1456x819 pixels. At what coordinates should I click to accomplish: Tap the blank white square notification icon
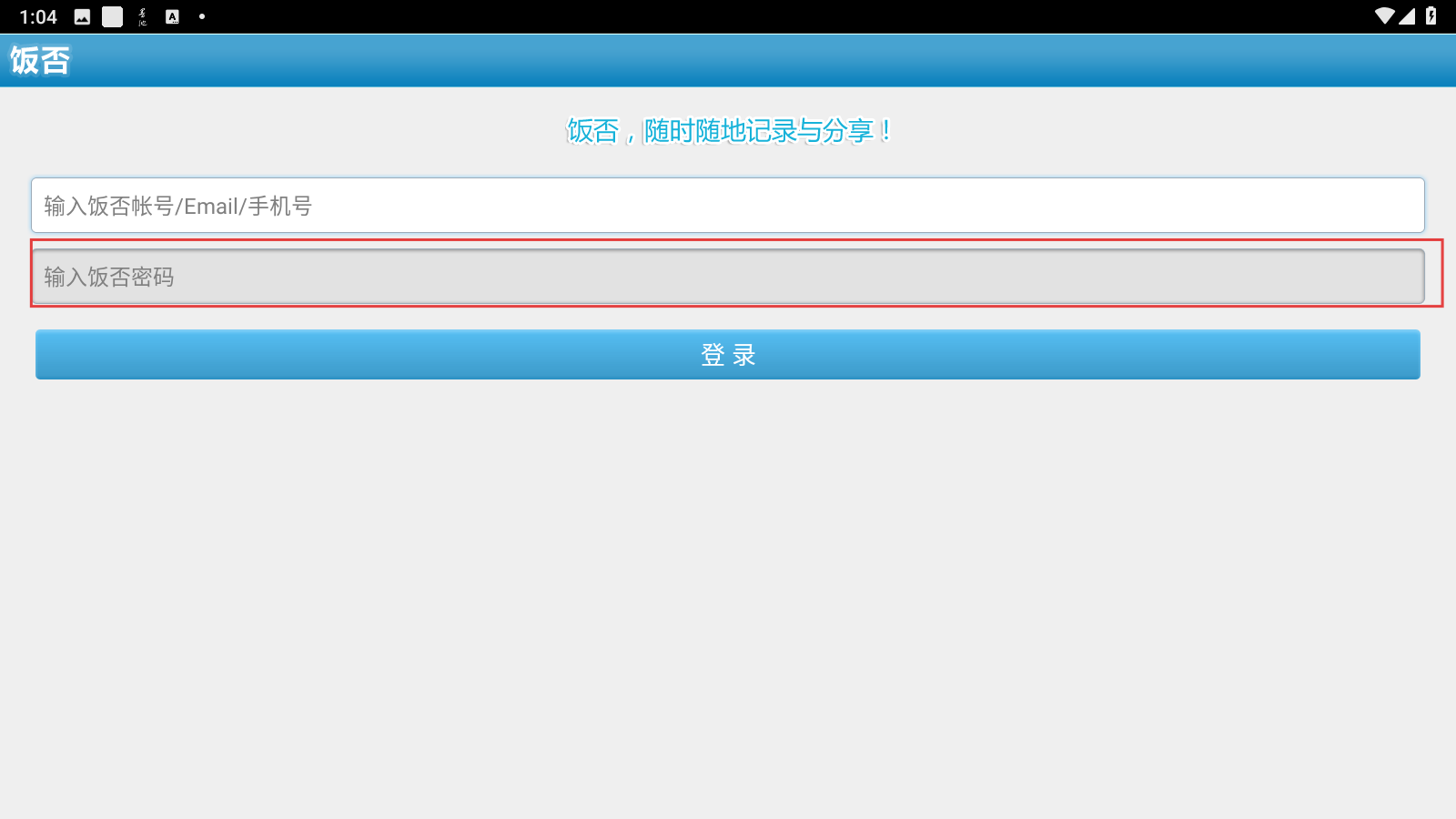tap(112, 16)
